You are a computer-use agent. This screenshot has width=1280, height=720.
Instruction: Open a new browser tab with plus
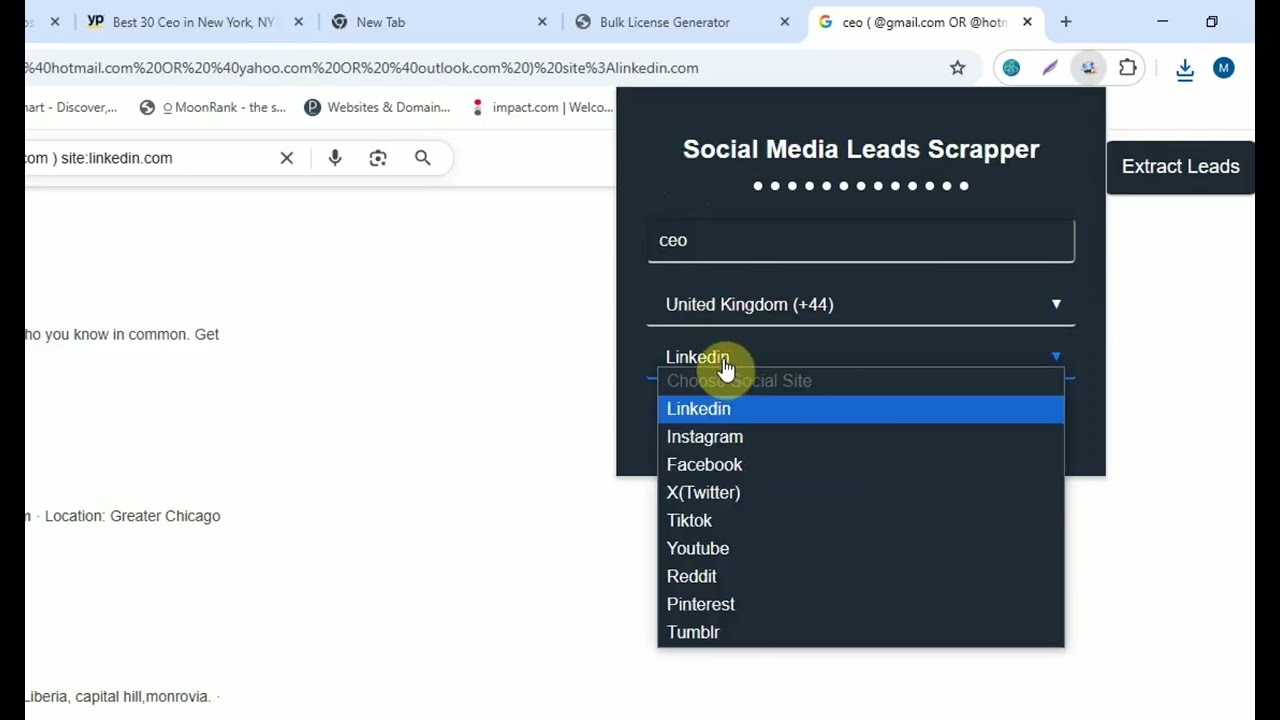(x=1066, y=22)
